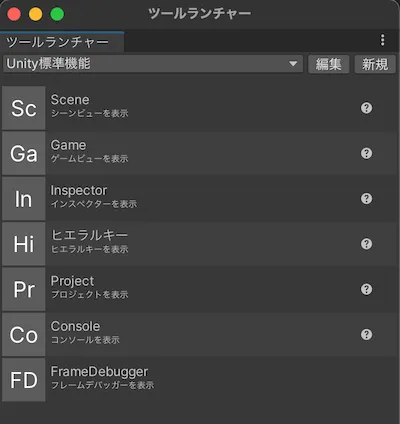Show help for the Inspector entry
This screenshot has width=400, height=424.
tap(366, 199)
